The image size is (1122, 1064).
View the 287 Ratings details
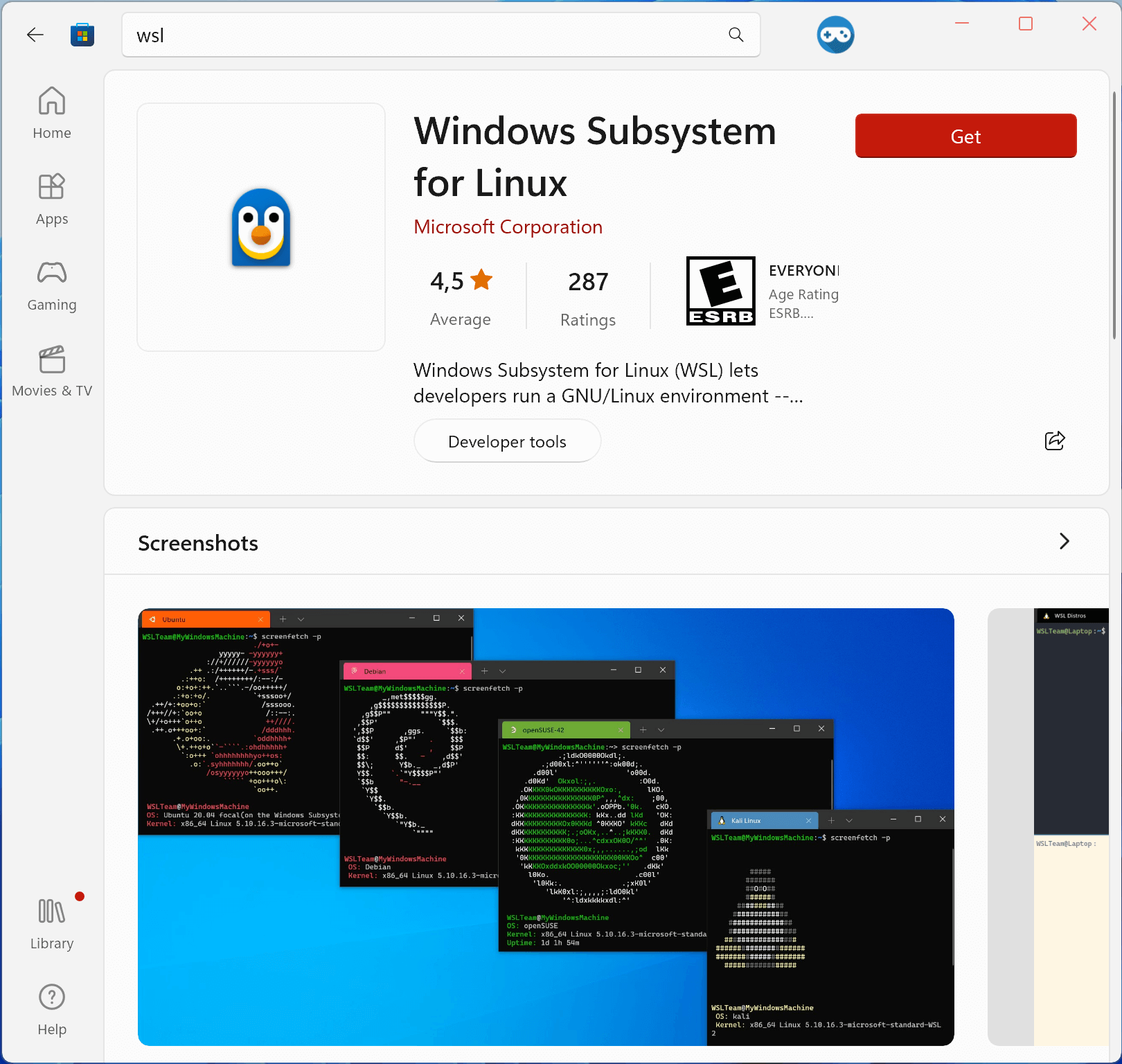tap(587, 296)
